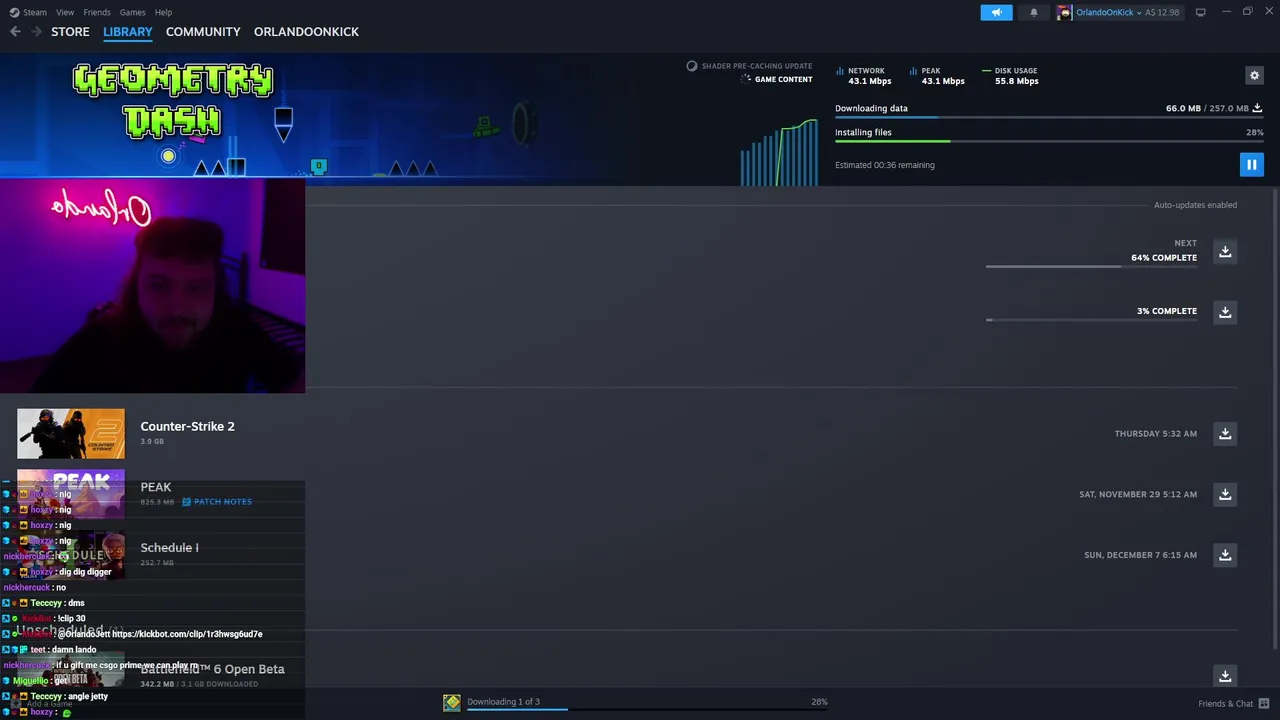
Task: Click download icon for 3% complete item
Action: (x=1225, y=312)
